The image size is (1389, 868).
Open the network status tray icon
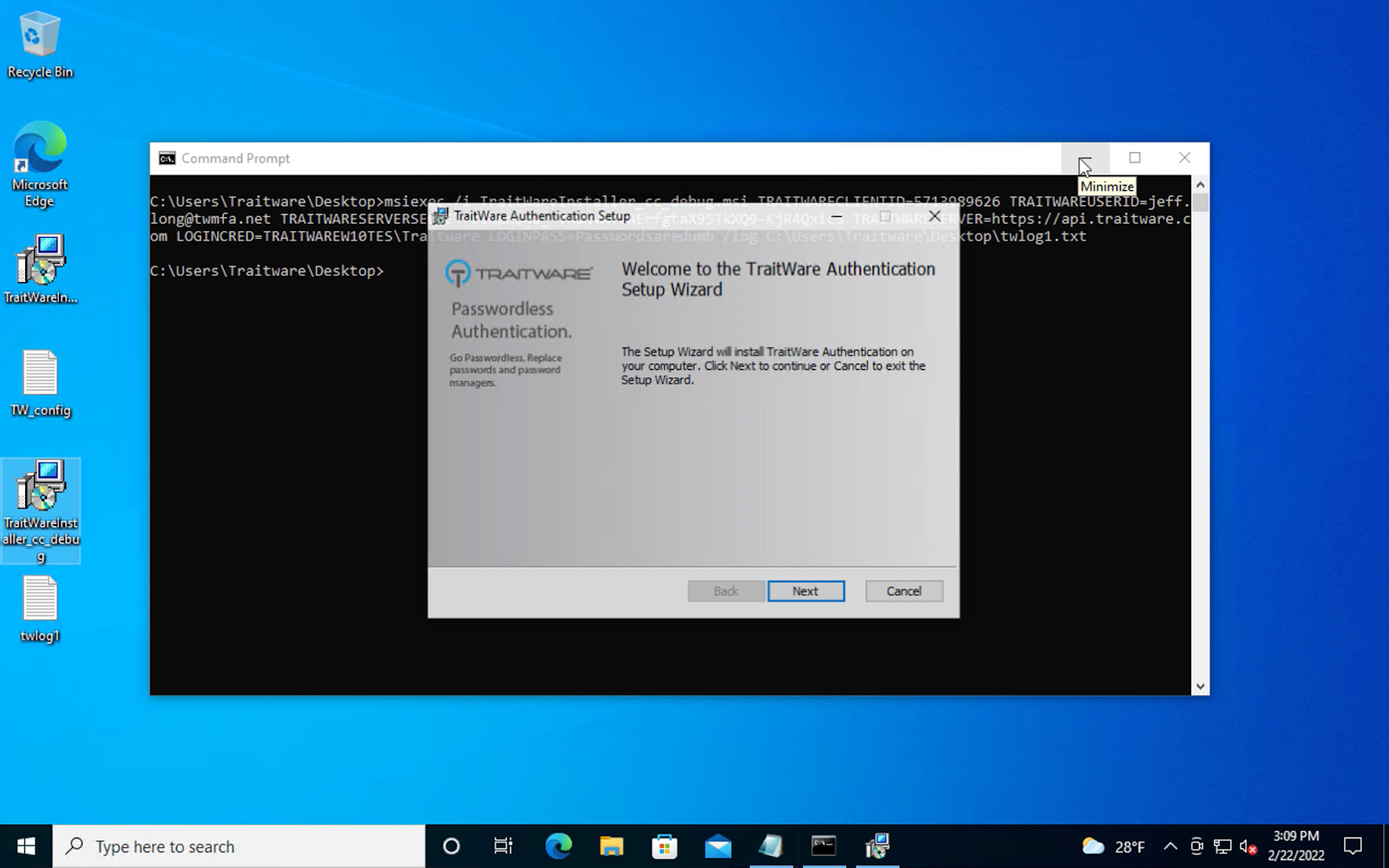[1222, 846]
